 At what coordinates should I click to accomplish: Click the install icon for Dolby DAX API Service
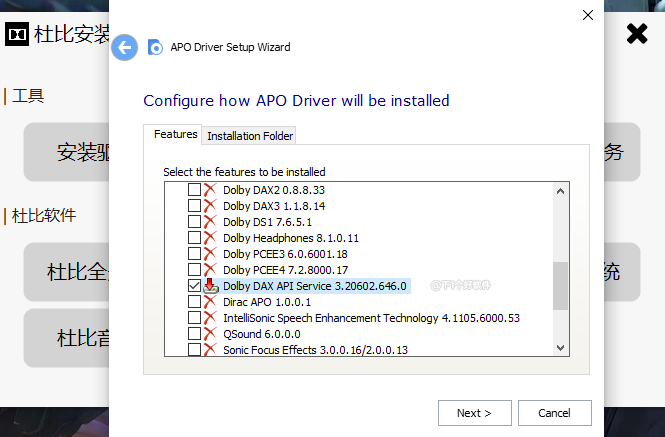tap(210, 286)
